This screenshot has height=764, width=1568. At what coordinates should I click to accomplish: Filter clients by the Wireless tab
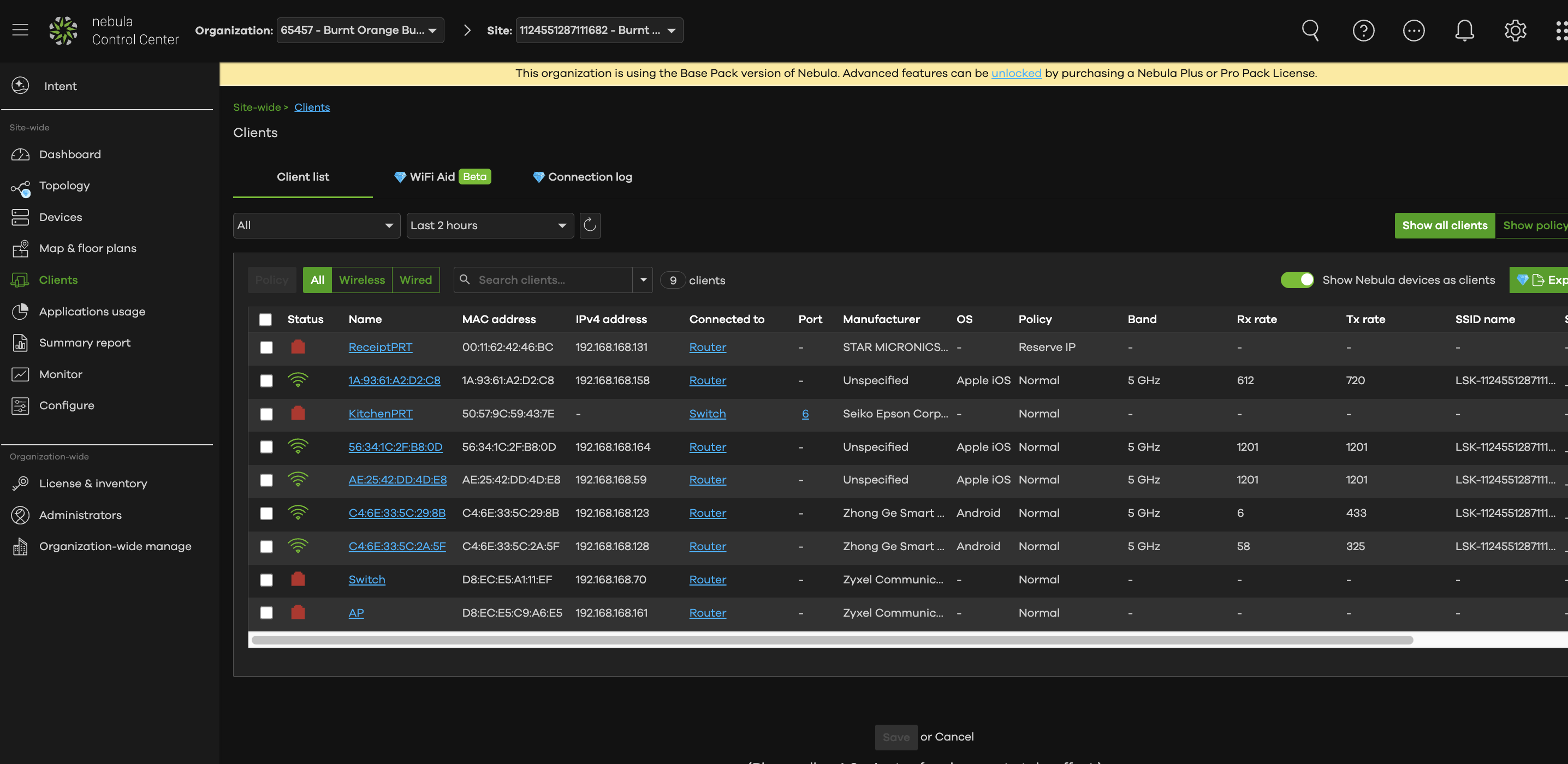361,280
